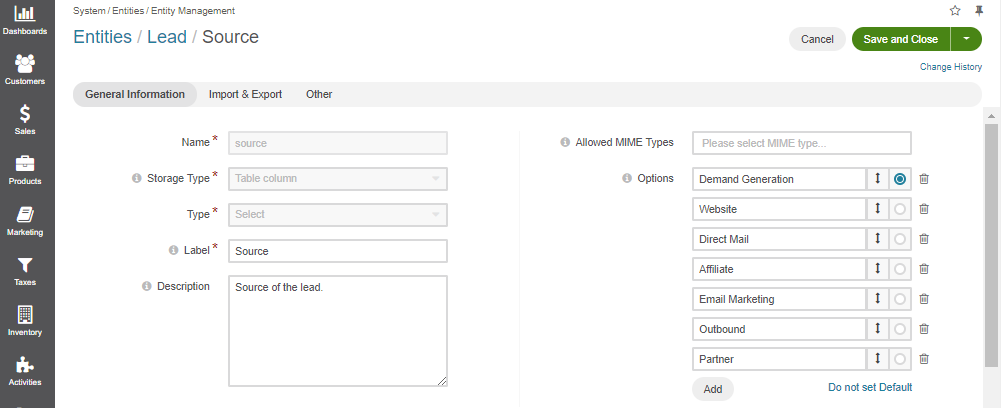Click the favorite star icon
Screen dimensions: 1001x408
tap(955, 10)
